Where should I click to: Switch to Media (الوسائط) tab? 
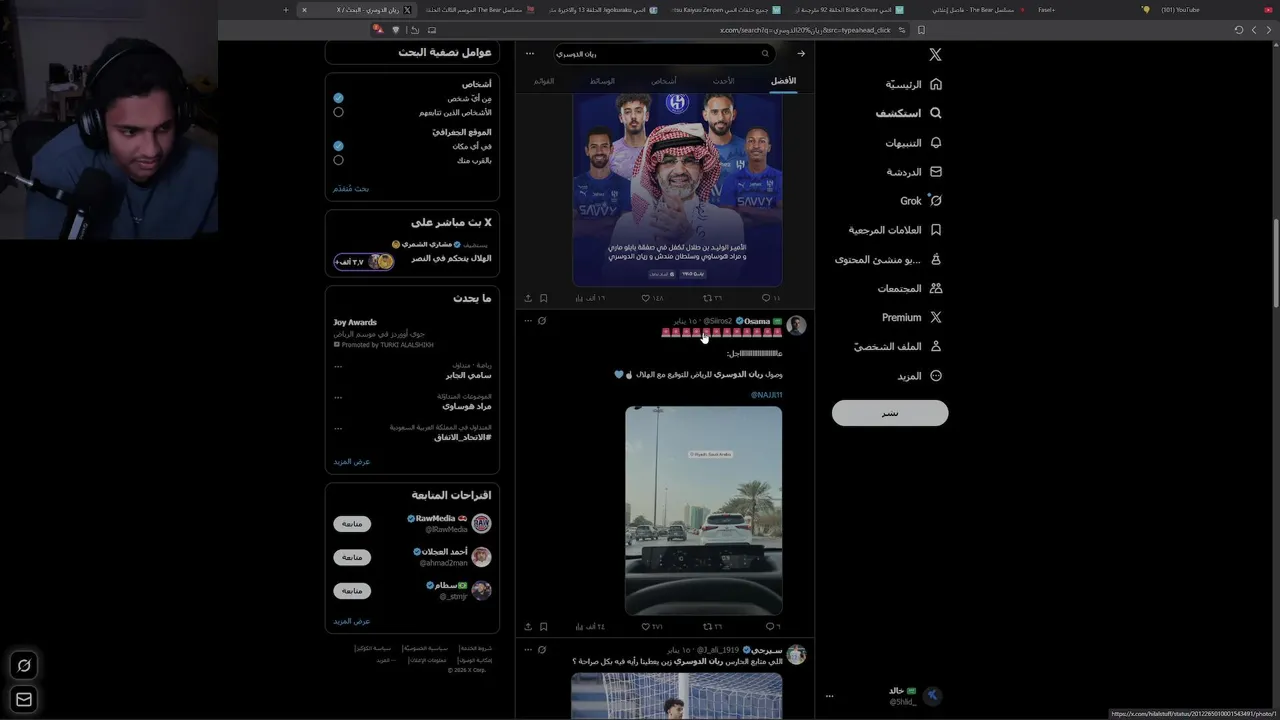[x=602, y=81]
